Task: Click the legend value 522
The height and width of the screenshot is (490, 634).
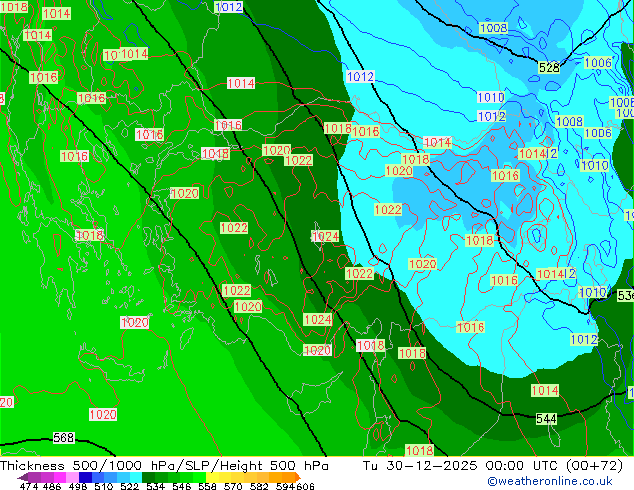Action: click(x=129, y=486)
